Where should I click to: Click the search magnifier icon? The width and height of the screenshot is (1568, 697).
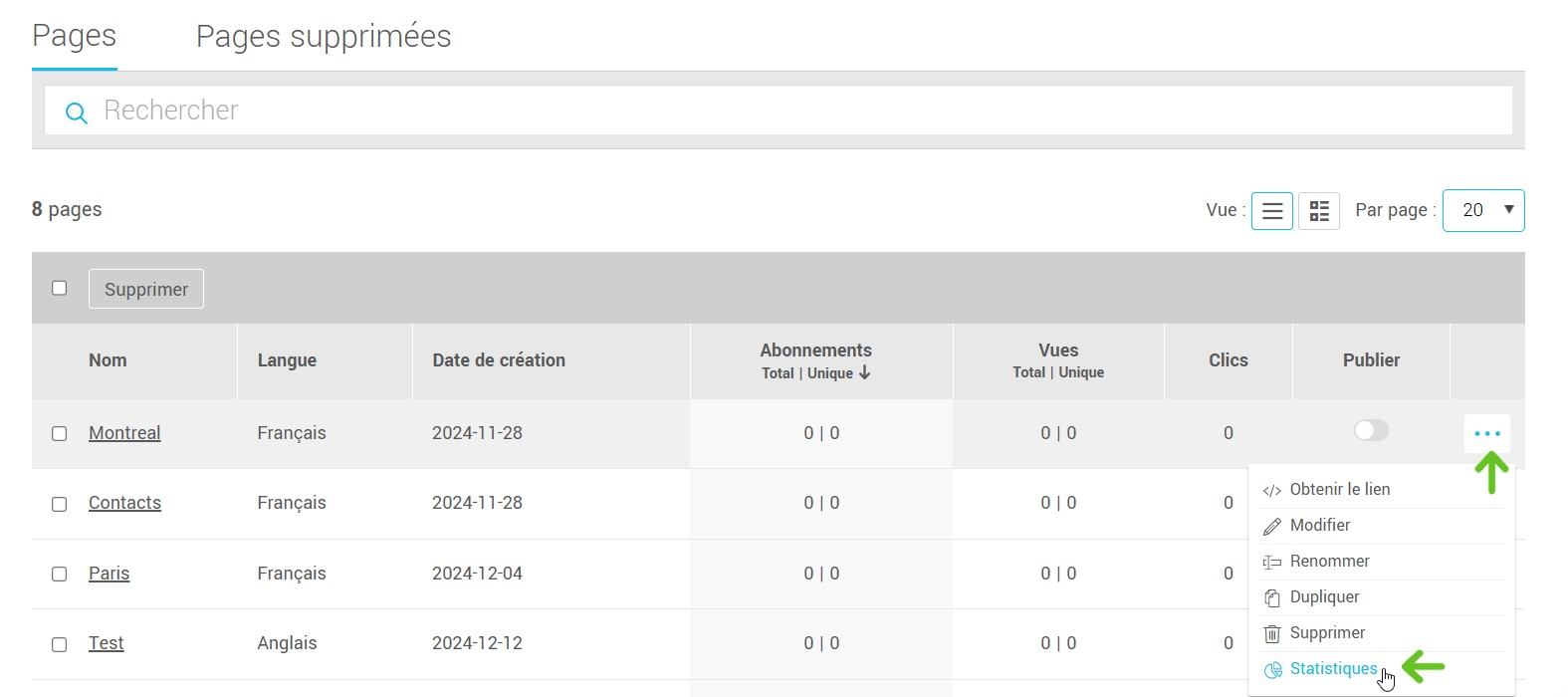[77, 113]
